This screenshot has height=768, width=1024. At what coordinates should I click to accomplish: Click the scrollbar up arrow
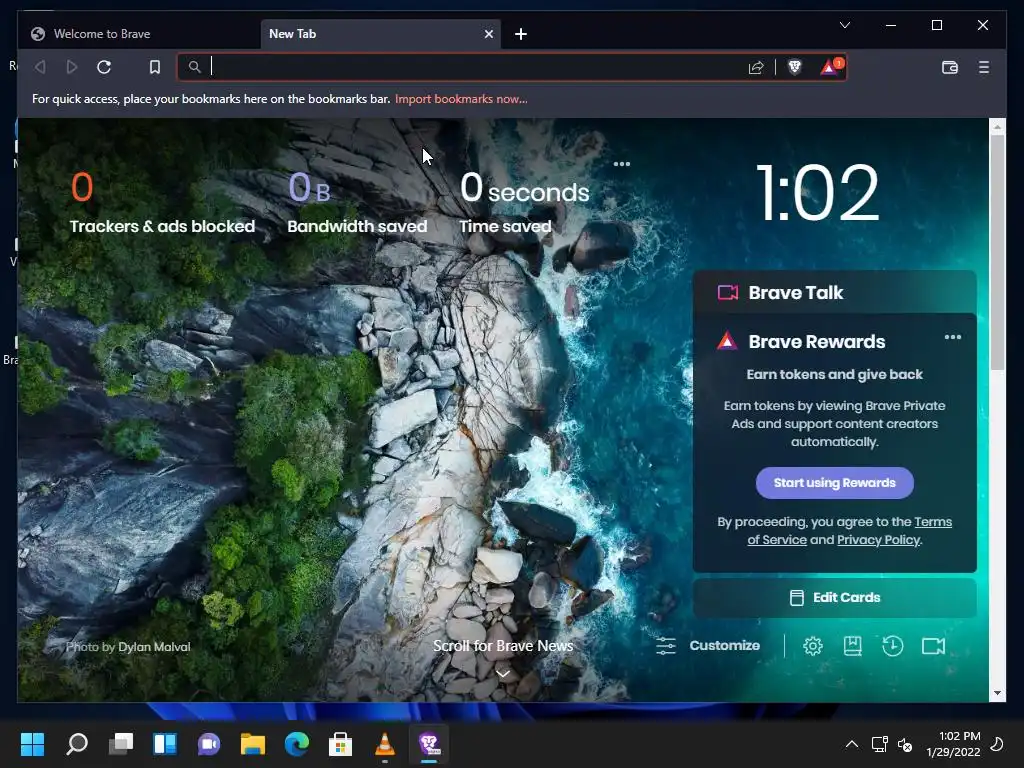[x=997, y=127]
